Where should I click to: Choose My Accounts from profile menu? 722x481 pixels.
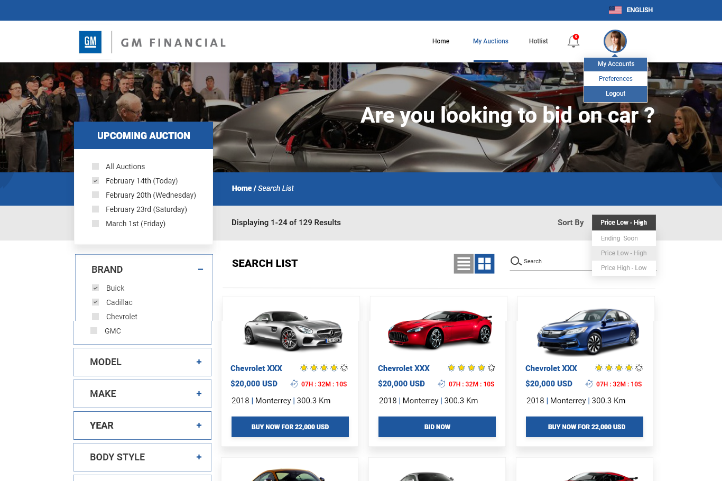click(616, 64)
